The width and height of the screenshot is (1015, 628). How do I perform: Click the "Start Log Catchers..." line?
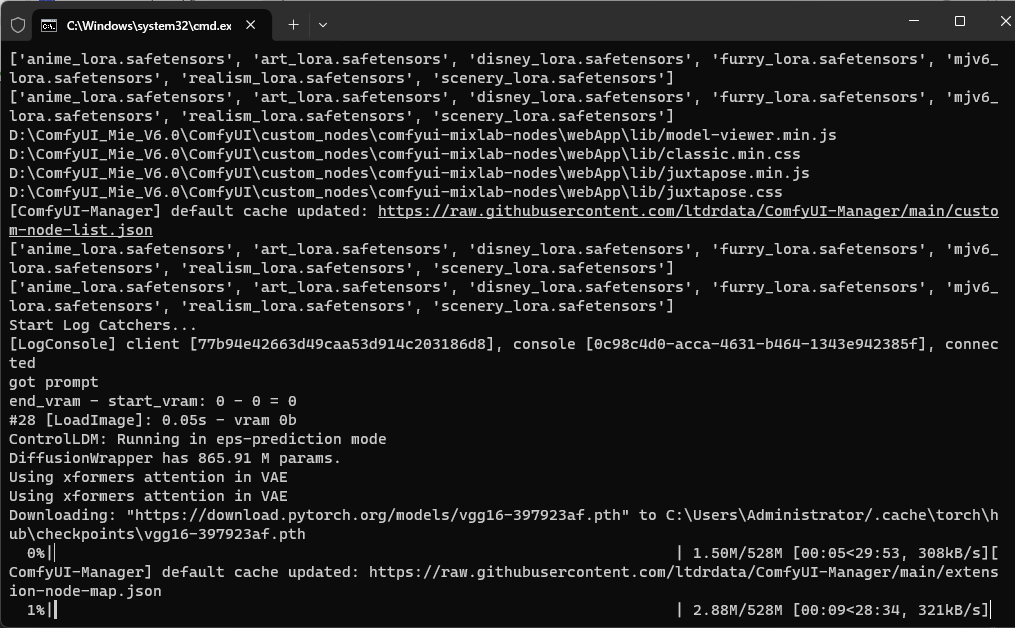(x=103, y=325)
